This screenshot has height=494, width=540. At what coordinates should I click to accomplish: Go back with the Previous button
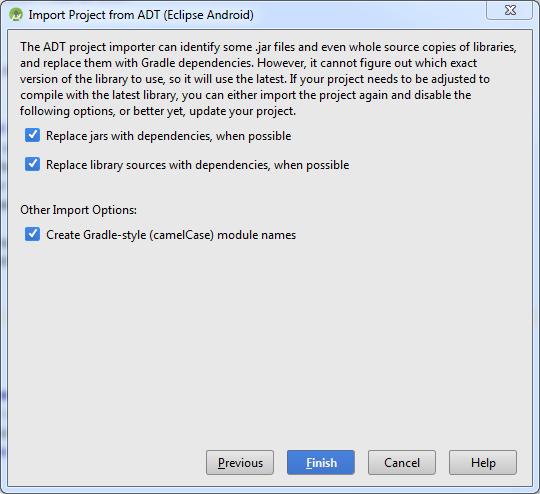tap(240, 462)
